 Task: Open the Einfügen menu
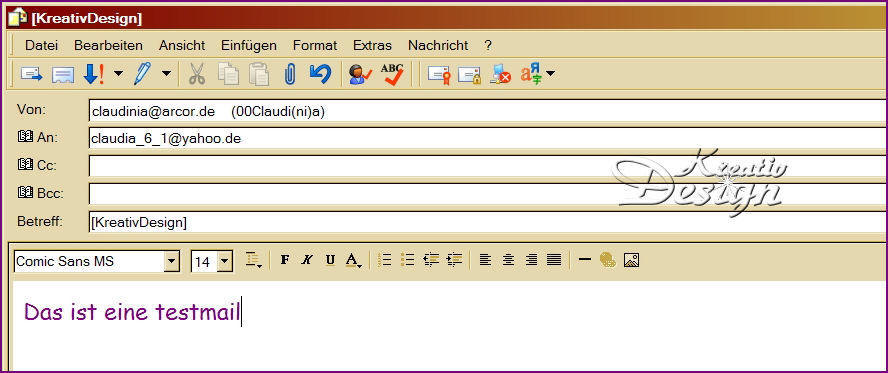pos(249,45)
